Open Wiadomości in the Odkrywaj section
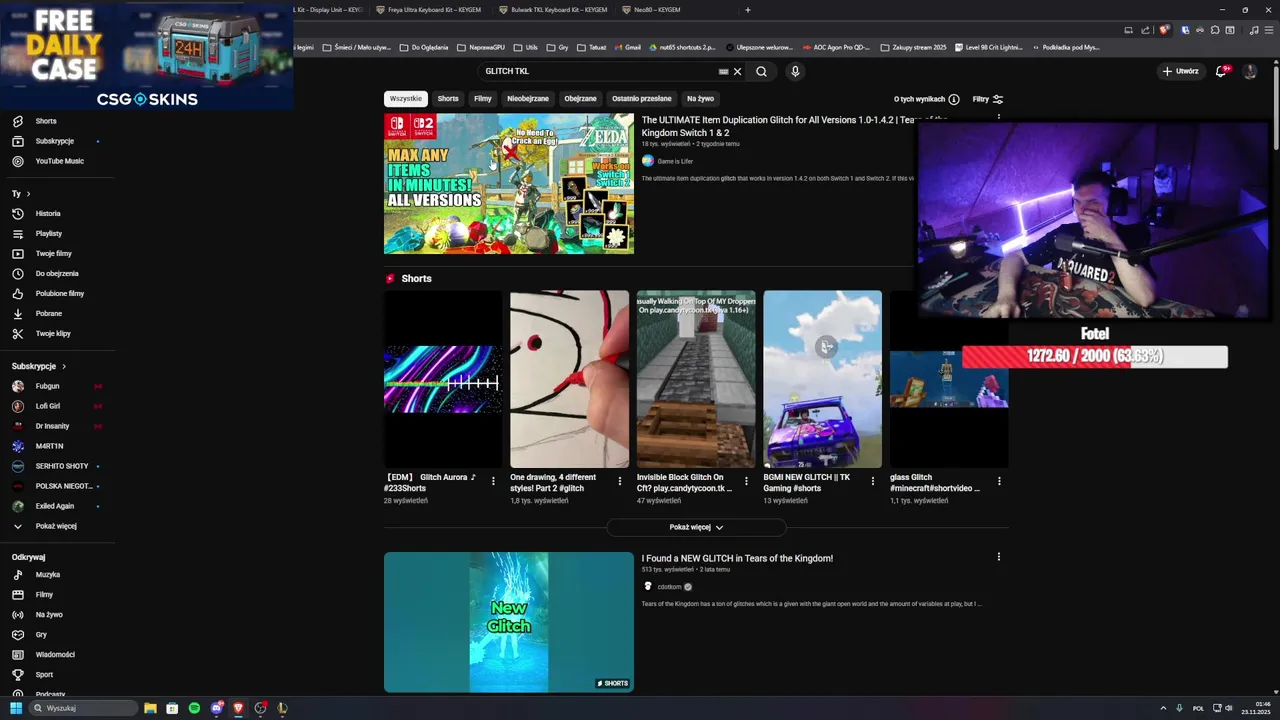 pos(55,655)
